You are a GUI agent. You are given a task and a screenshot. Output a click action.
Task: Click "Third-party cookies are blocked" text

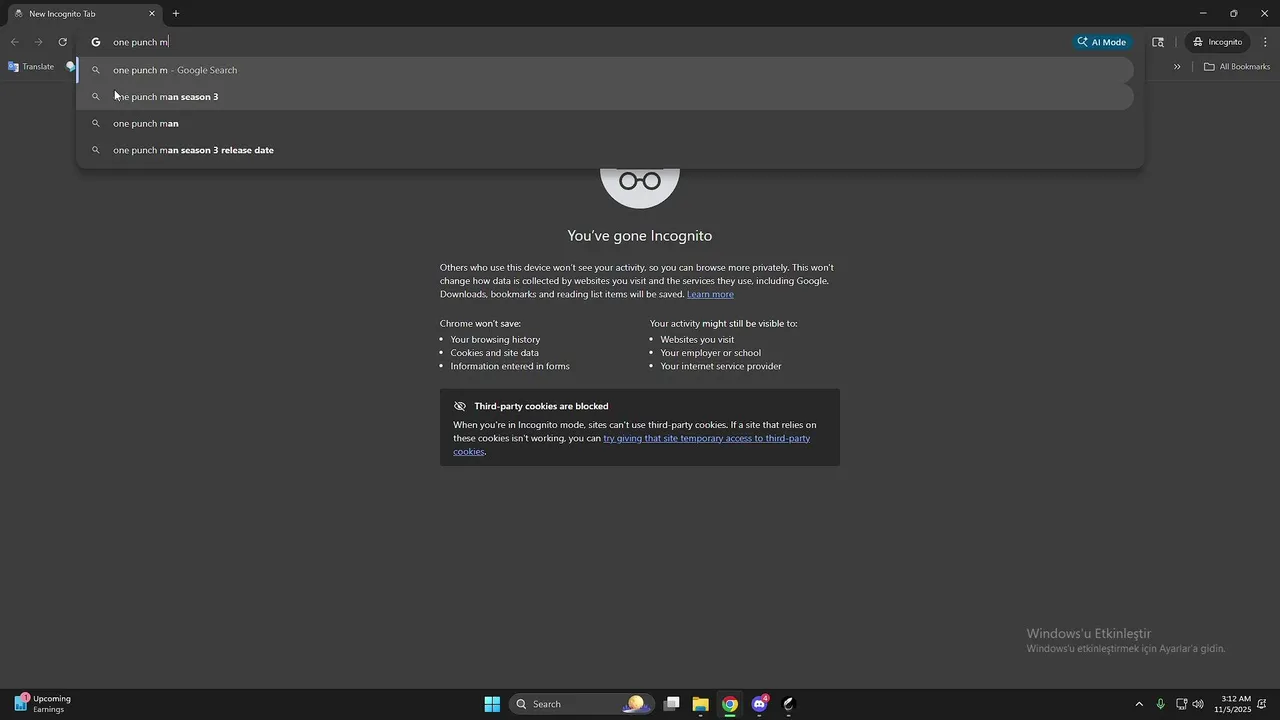pos(541,406)
